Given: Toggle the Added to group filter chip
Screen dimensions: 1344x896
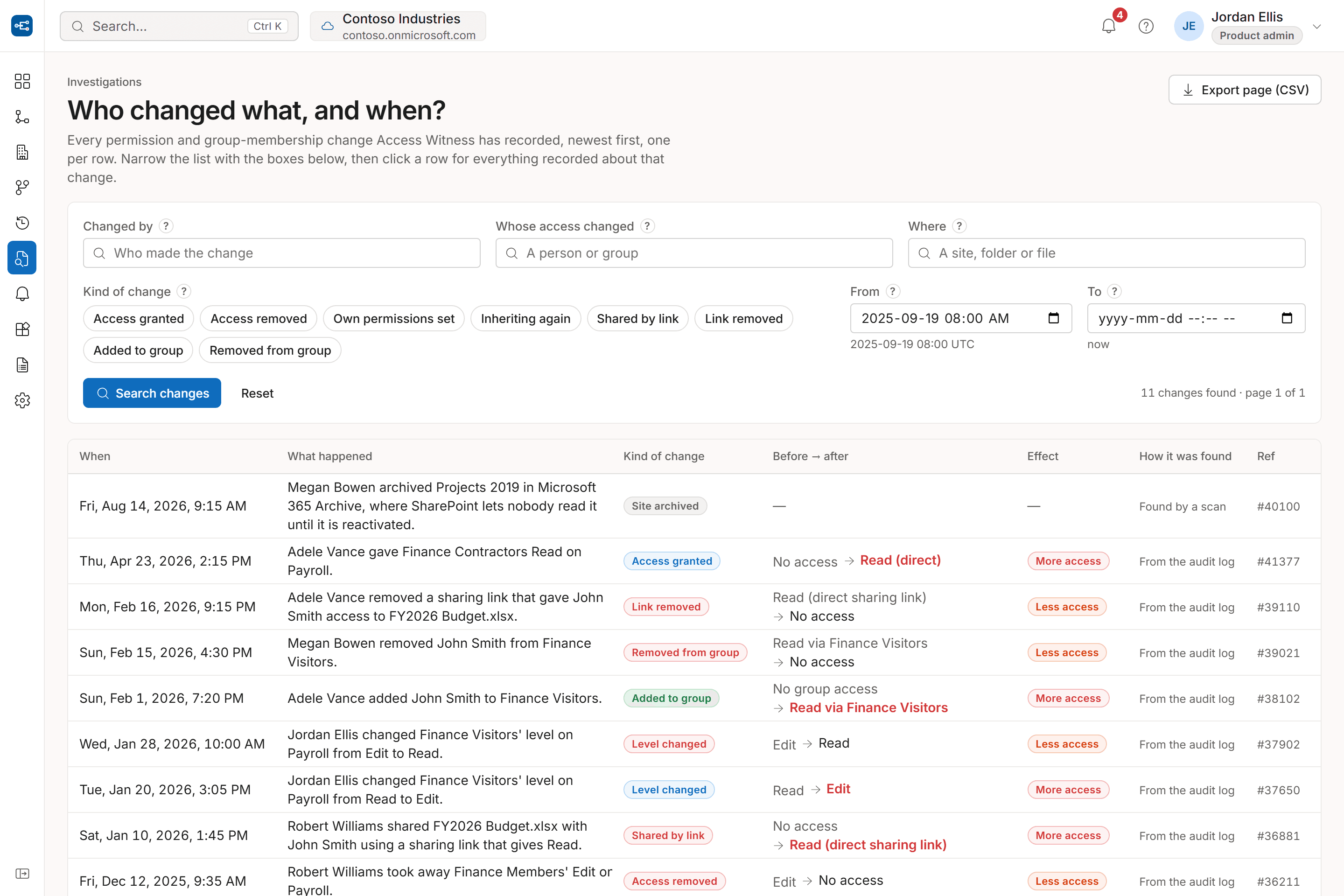Looking at the screenshot, I should click(138, 350).
